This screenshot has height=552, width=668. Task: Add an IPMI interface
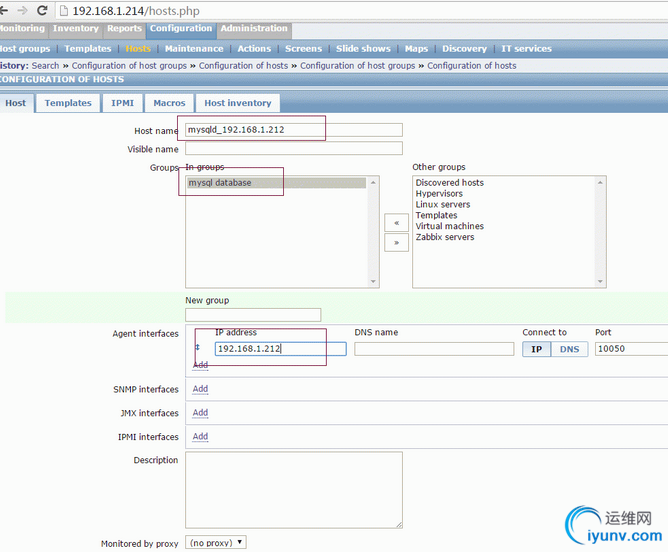[200, 437]
